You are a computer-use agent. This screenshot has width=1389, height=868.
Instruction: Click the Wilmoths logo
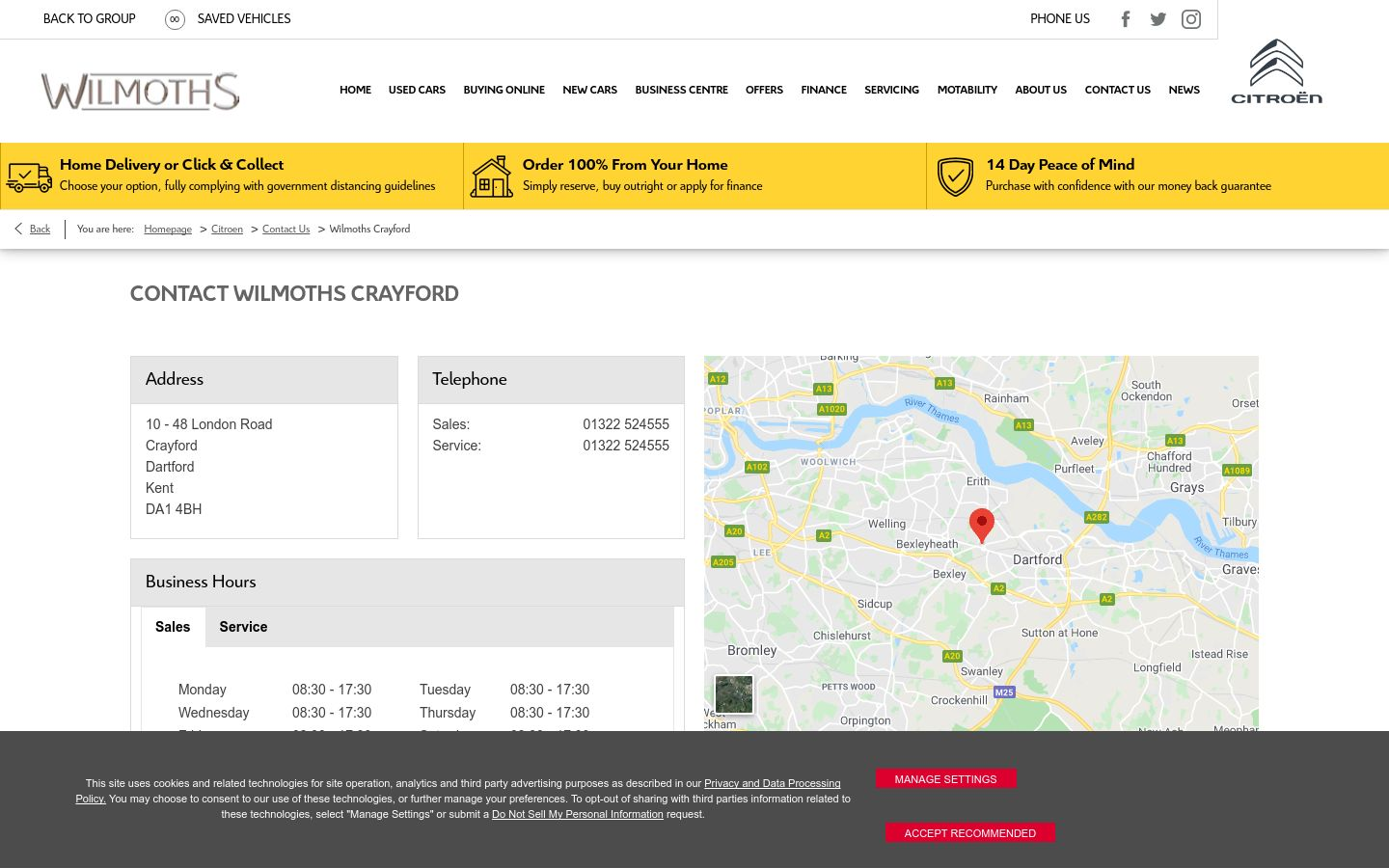point(141,92)
